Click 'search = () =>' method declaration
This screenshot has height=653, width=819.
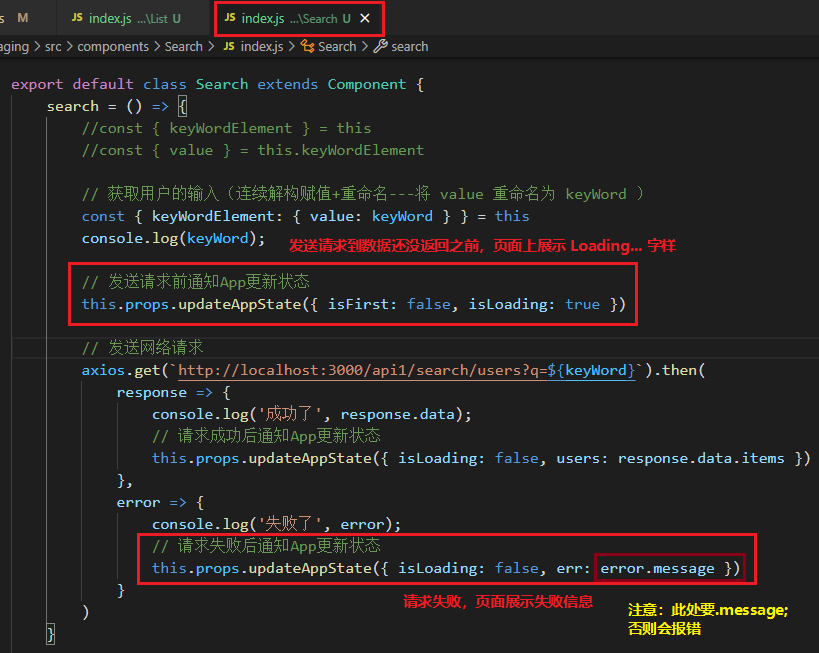pyautogui.click(x=108, y=106)
